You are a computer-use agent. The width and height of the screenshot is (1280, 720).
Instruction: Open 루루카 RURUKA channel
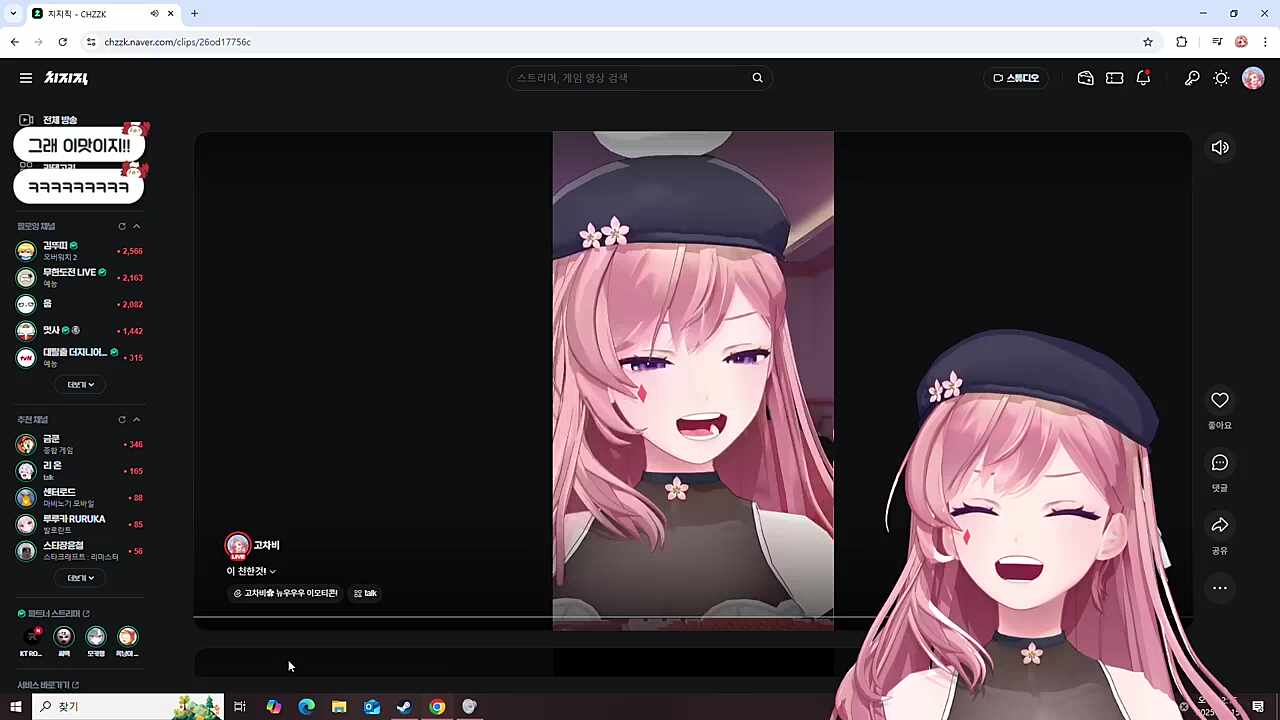(x=80, y=524)
